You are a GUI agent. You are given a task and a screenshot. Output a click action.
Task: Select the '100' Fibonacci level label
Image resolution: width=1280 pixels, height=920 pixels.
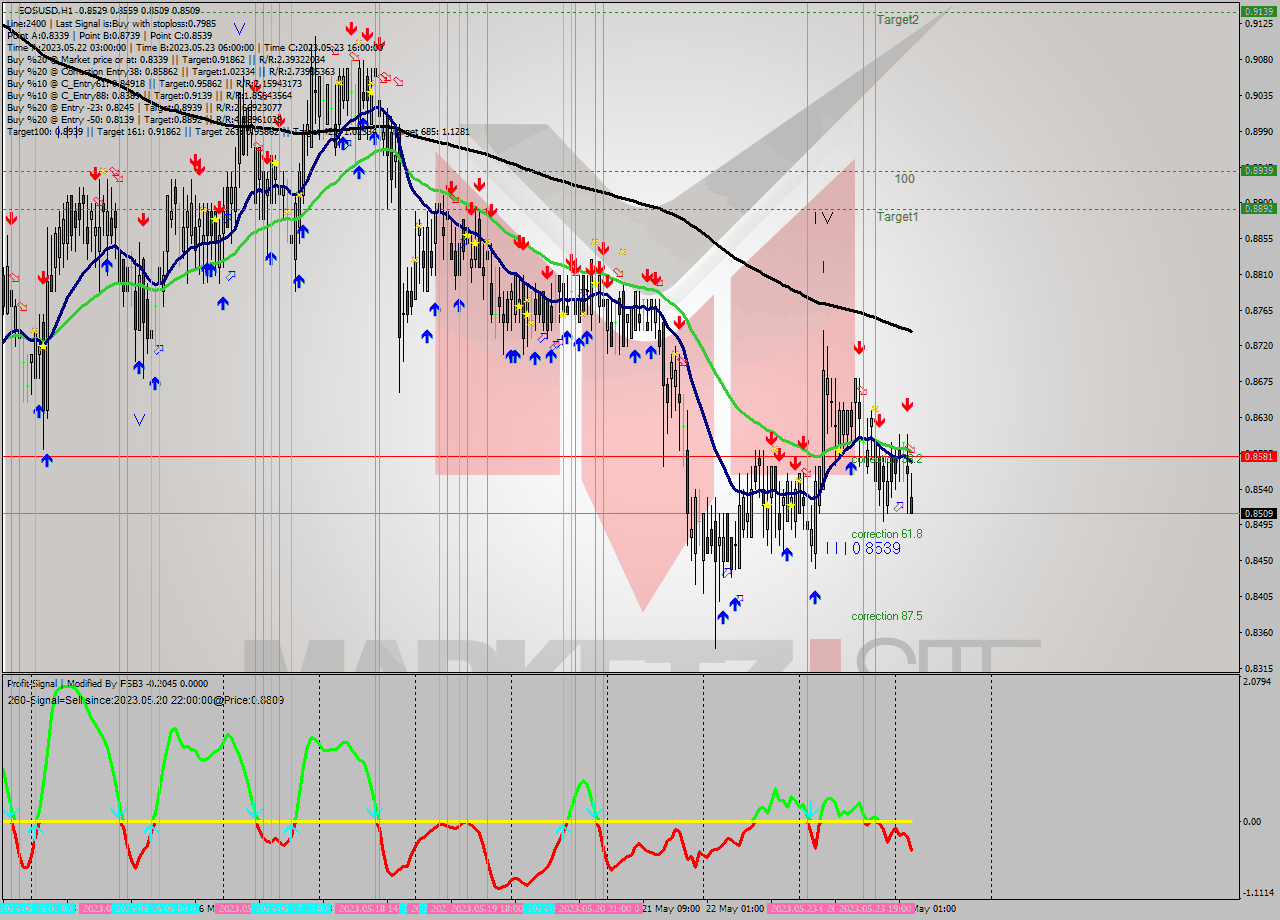[904, 179]
